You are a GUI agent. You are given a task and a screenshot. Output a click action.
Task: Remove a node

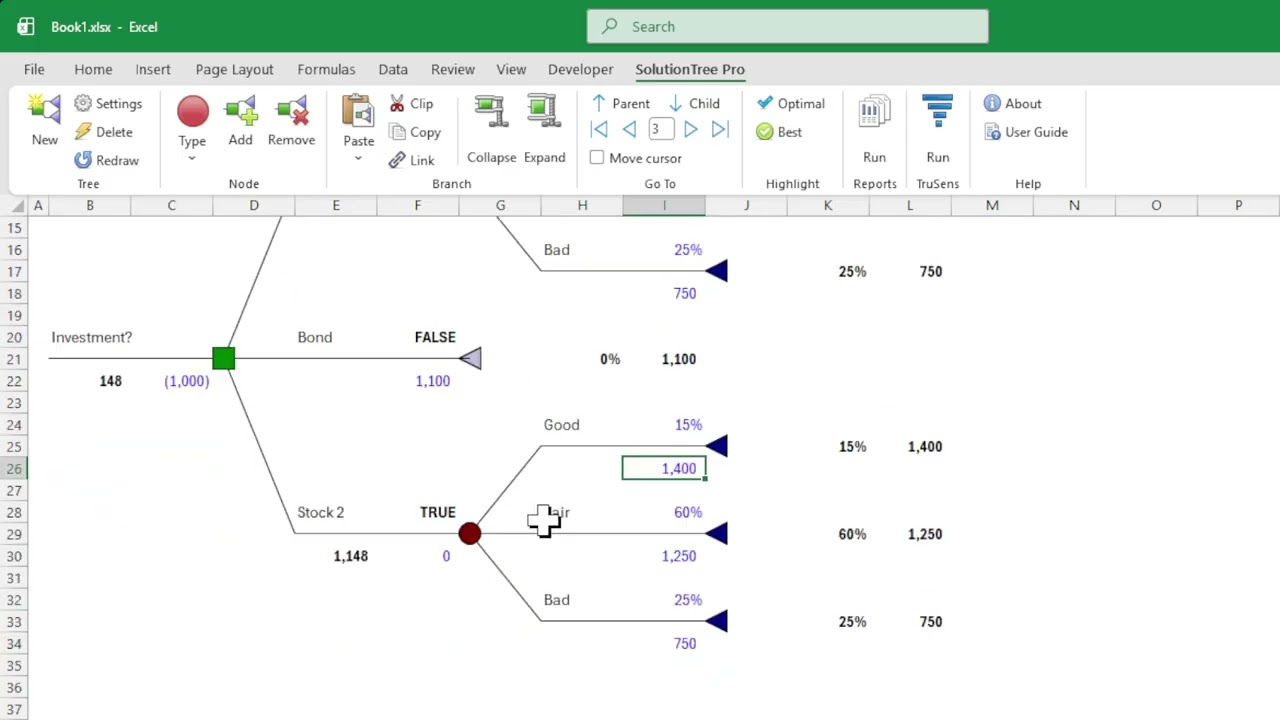[x=291, y=121]
